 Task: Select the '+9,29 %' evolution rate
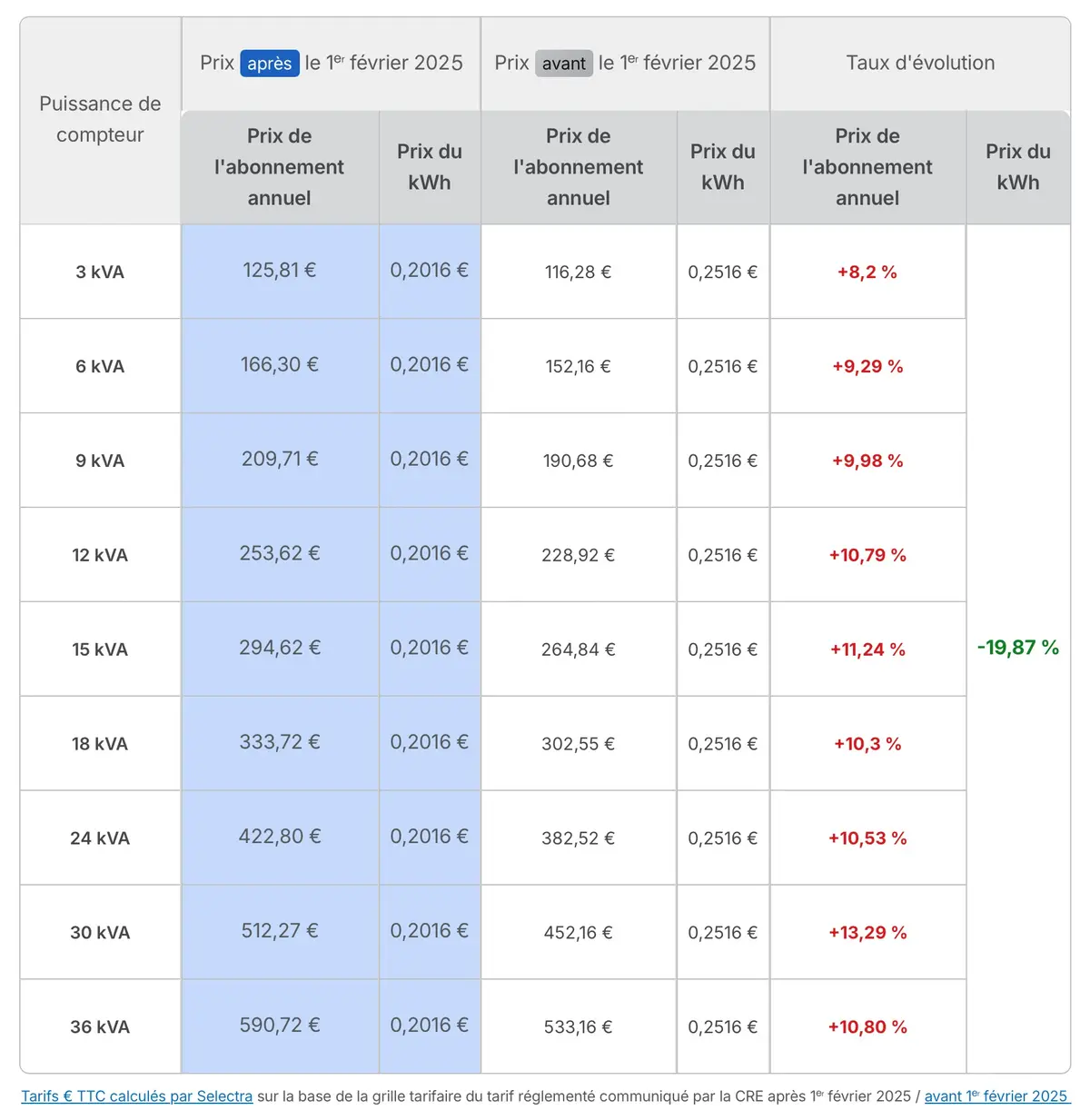coord(867,366)
